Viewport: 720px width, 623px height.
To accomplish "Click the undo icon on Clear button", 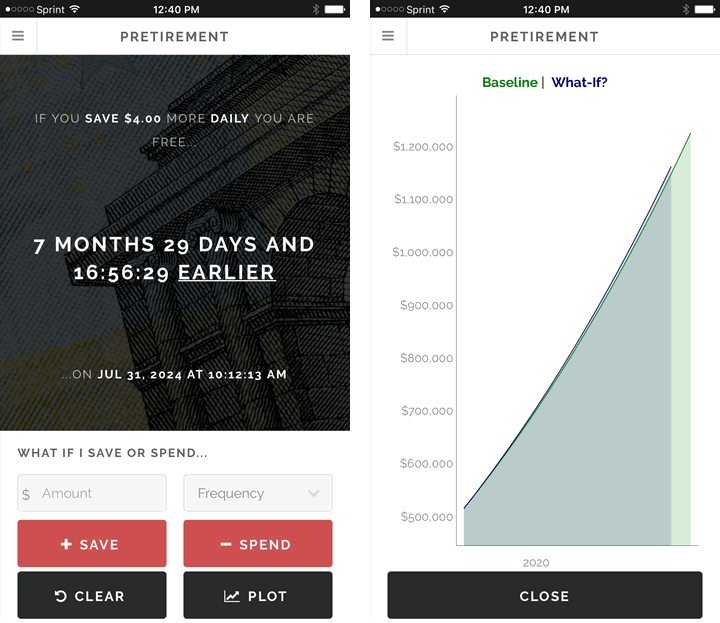I will coord(61,596).
